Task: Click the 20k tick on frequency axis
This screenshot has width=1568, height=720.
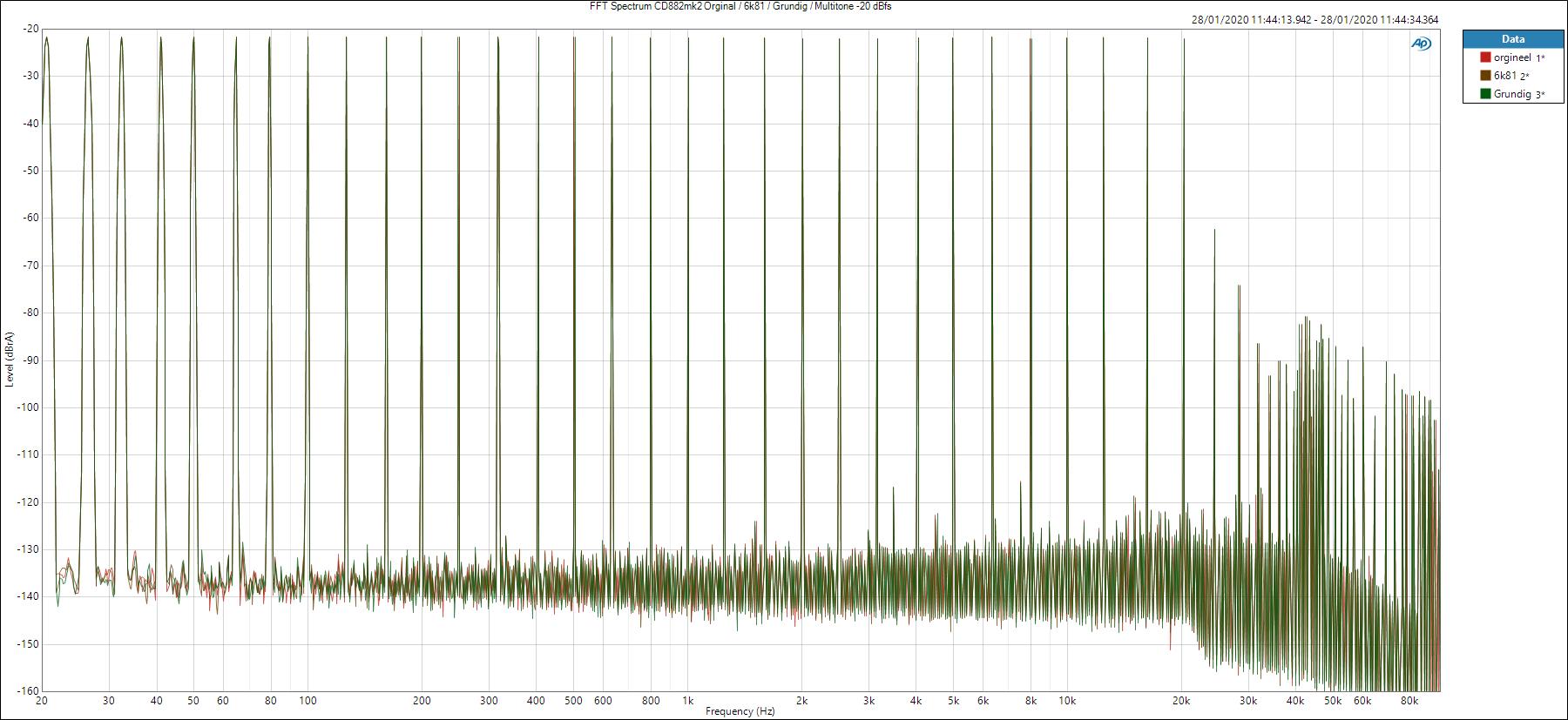Action: [x=1181, y=700]
